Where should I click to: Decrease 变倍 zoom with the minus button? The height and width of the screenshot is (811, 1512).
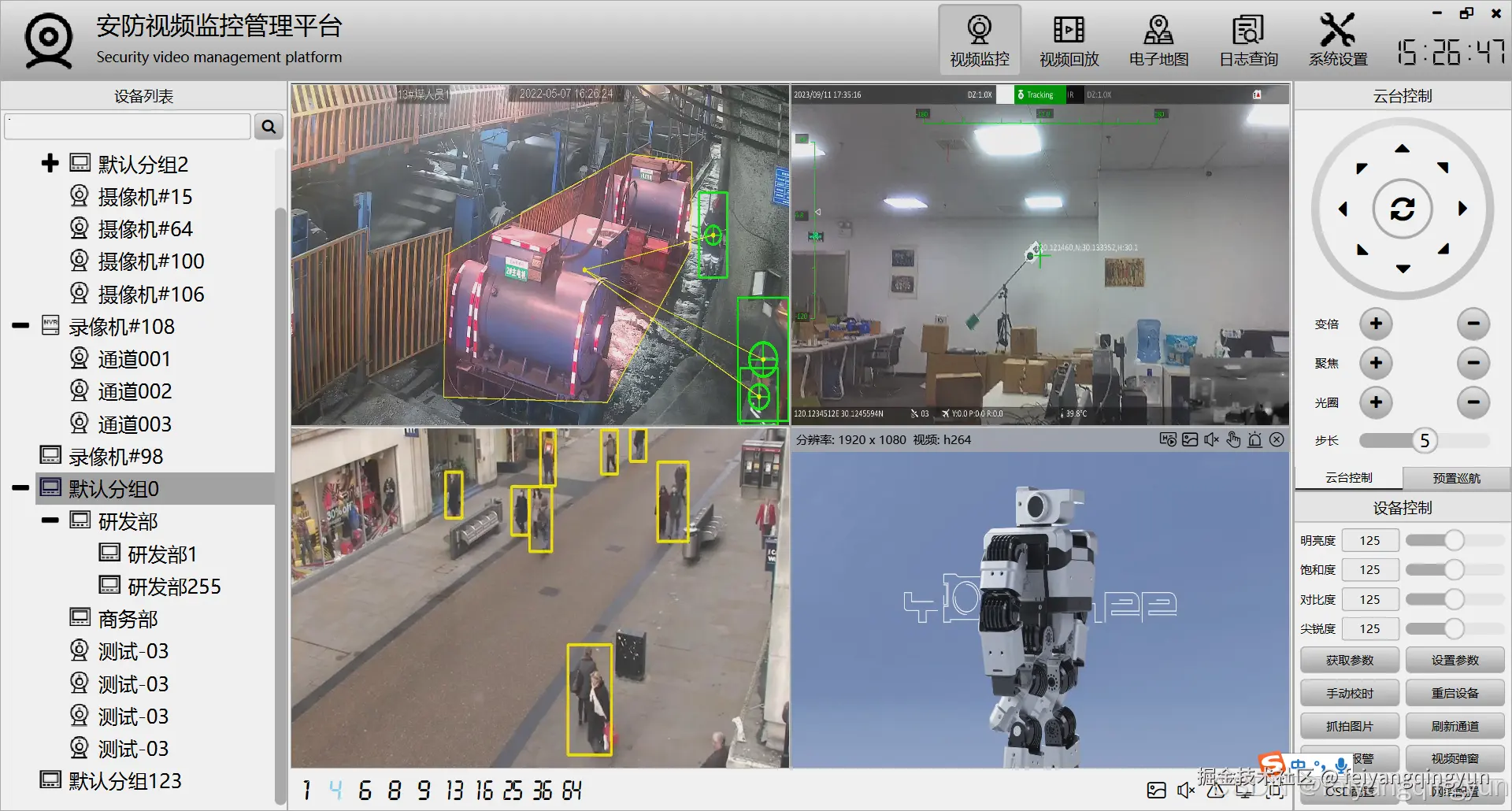coord(1473,324)
